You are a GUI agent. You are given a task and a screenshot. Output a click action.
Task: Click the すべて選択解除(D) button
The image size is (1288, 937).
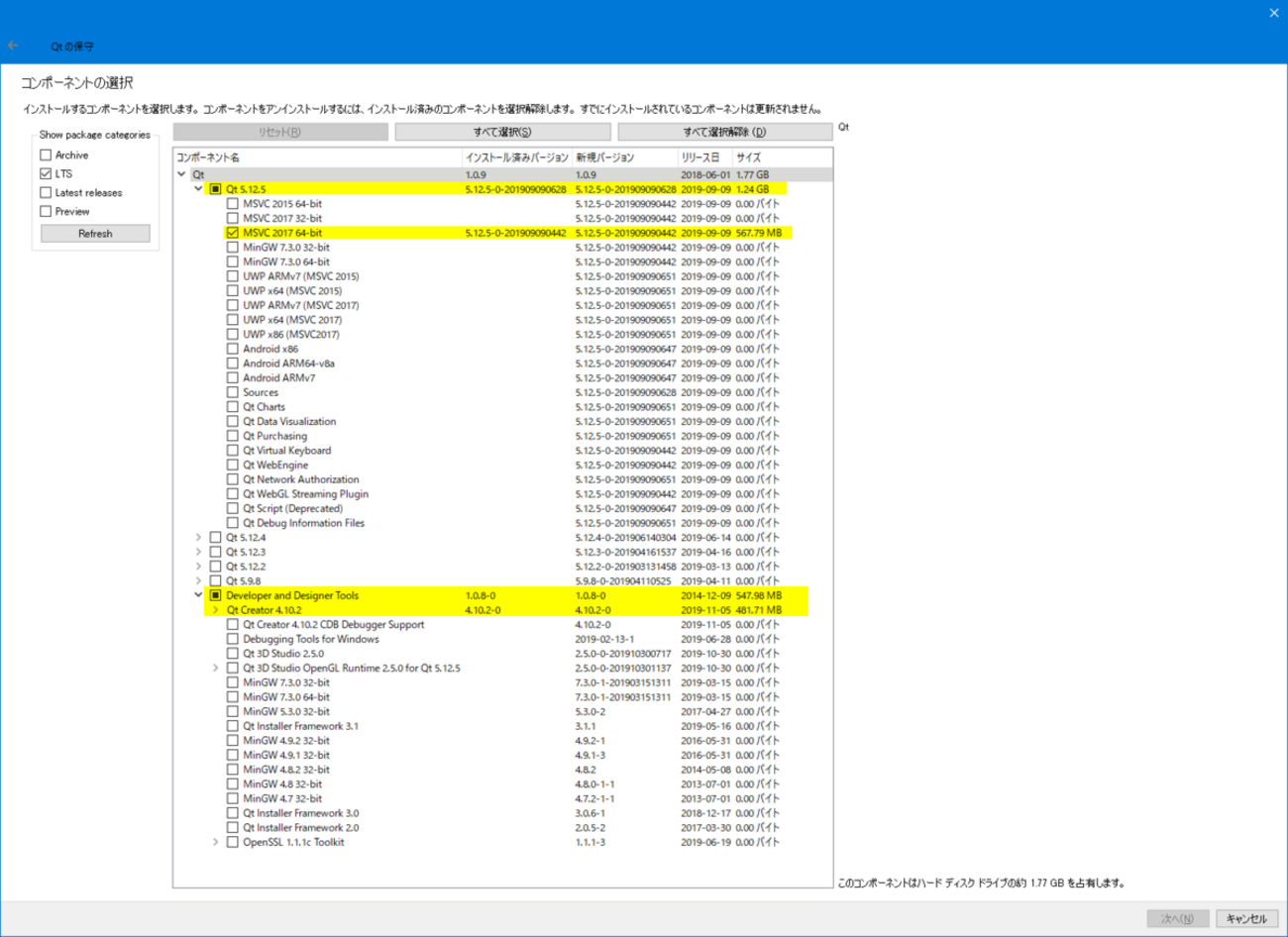tap(724, 132)
